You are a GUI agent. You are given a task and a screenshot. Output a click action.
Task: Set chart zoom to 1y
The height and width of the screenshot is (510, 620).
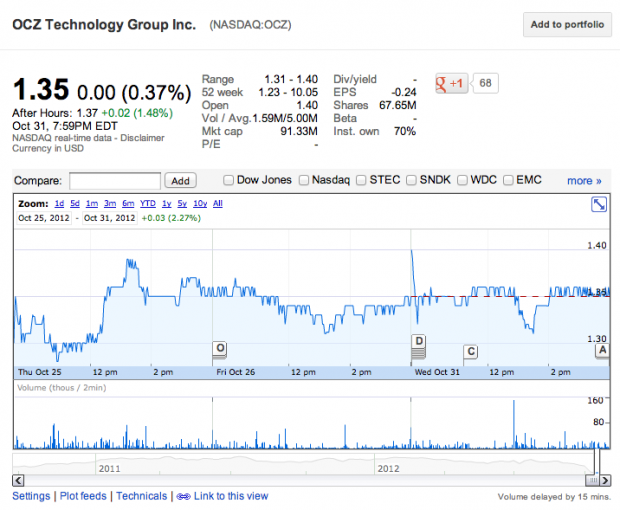(166, 204)
